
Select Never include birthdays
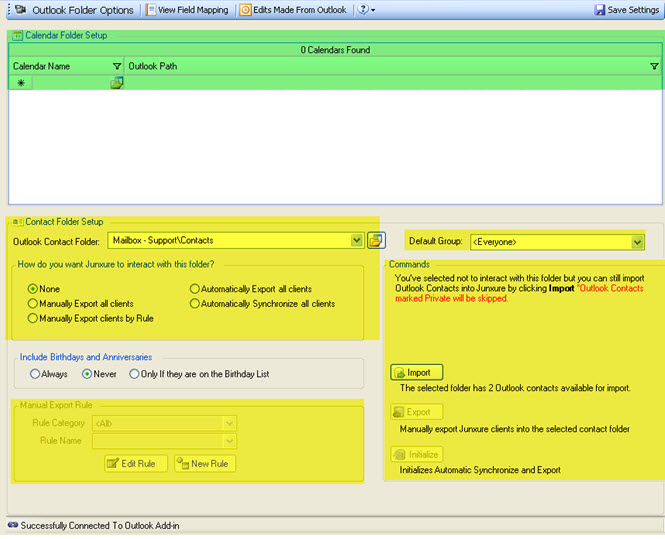99,374
